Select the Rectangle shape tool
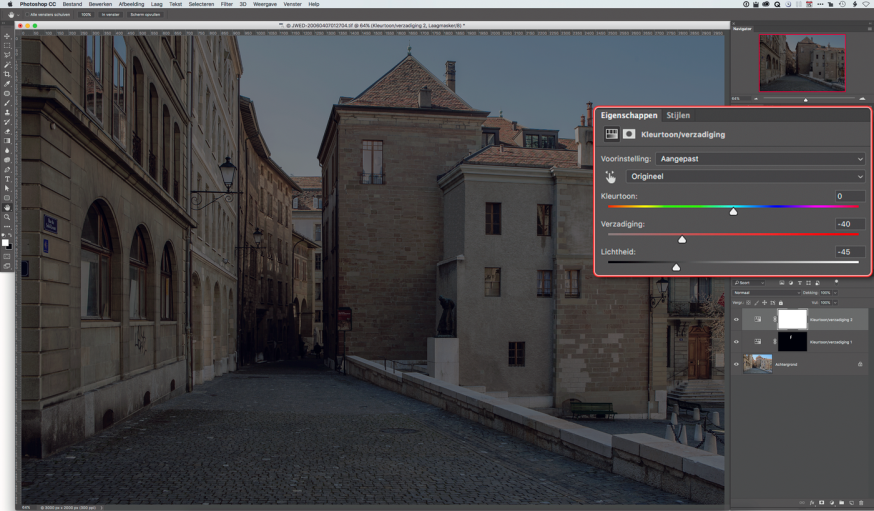 tap(7, 197)
